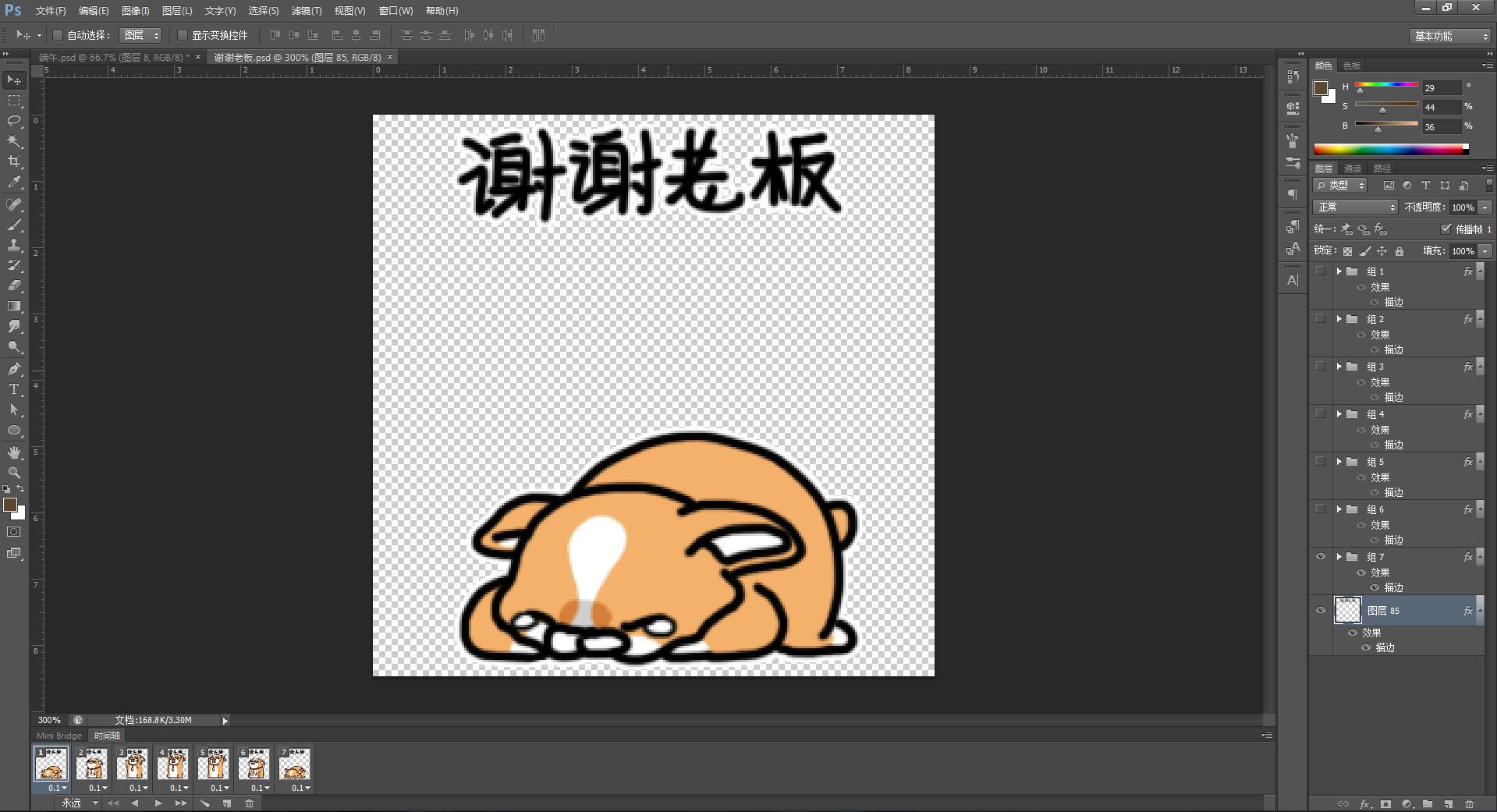Show the 组 1 layer group

(x=1321, y=271)
